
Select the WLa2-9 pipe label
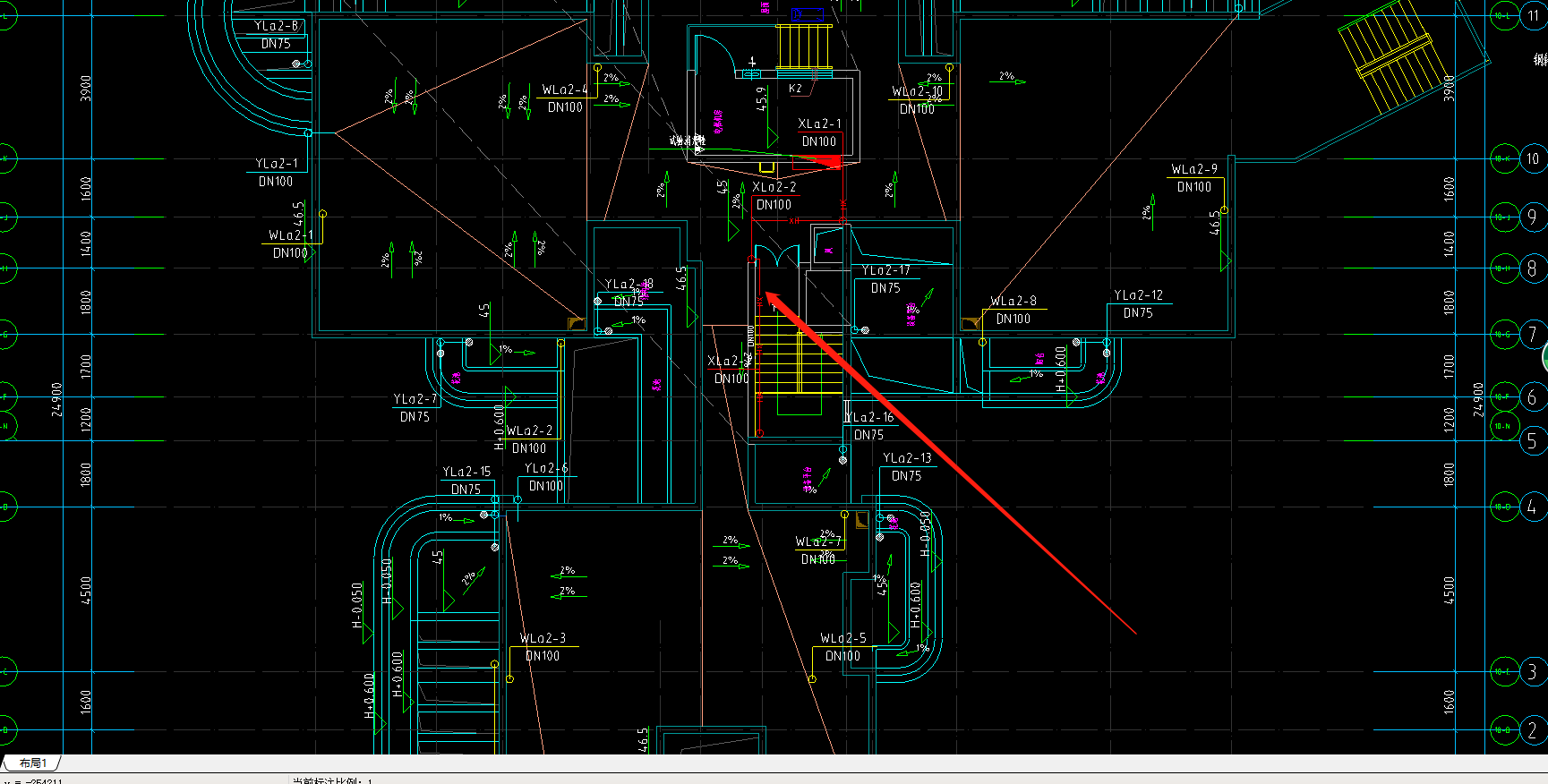click(x=1194, y=169)
